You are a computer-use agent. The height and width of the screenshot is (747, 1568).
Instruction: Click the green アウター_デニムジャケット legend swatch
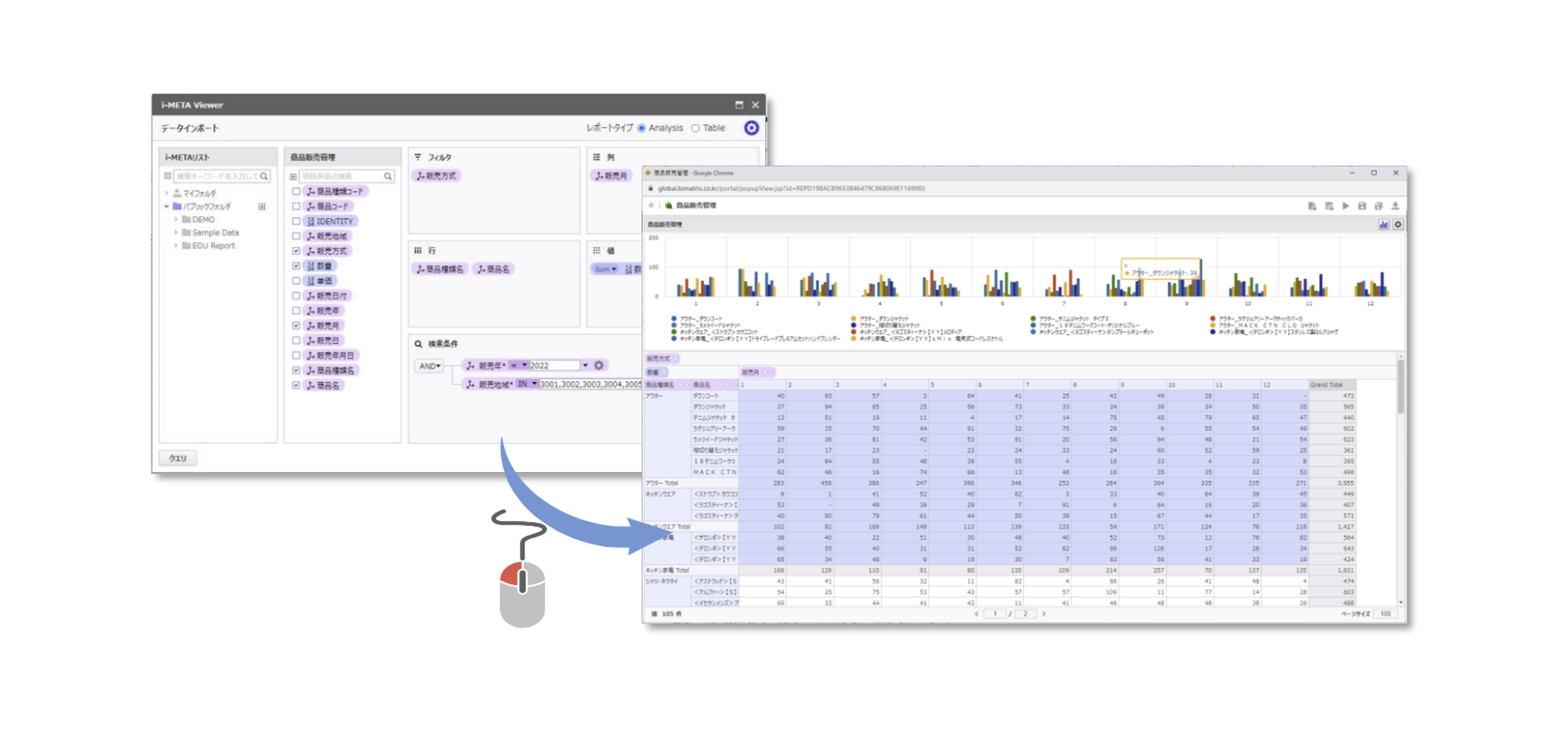(1033, 318)
